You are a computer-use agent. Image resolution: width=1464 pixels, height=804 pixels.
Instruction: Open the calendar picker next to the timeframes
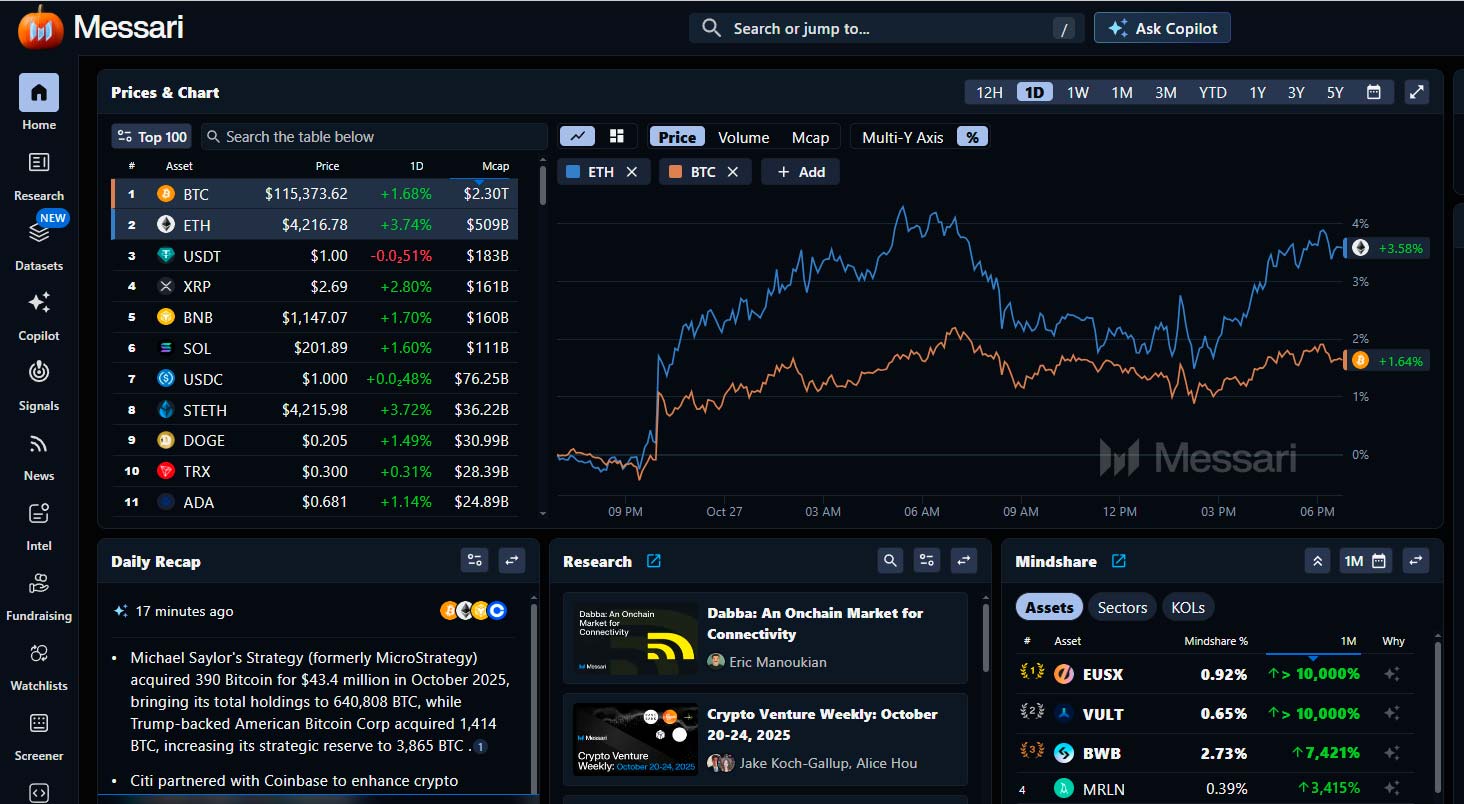point(1374,91)
